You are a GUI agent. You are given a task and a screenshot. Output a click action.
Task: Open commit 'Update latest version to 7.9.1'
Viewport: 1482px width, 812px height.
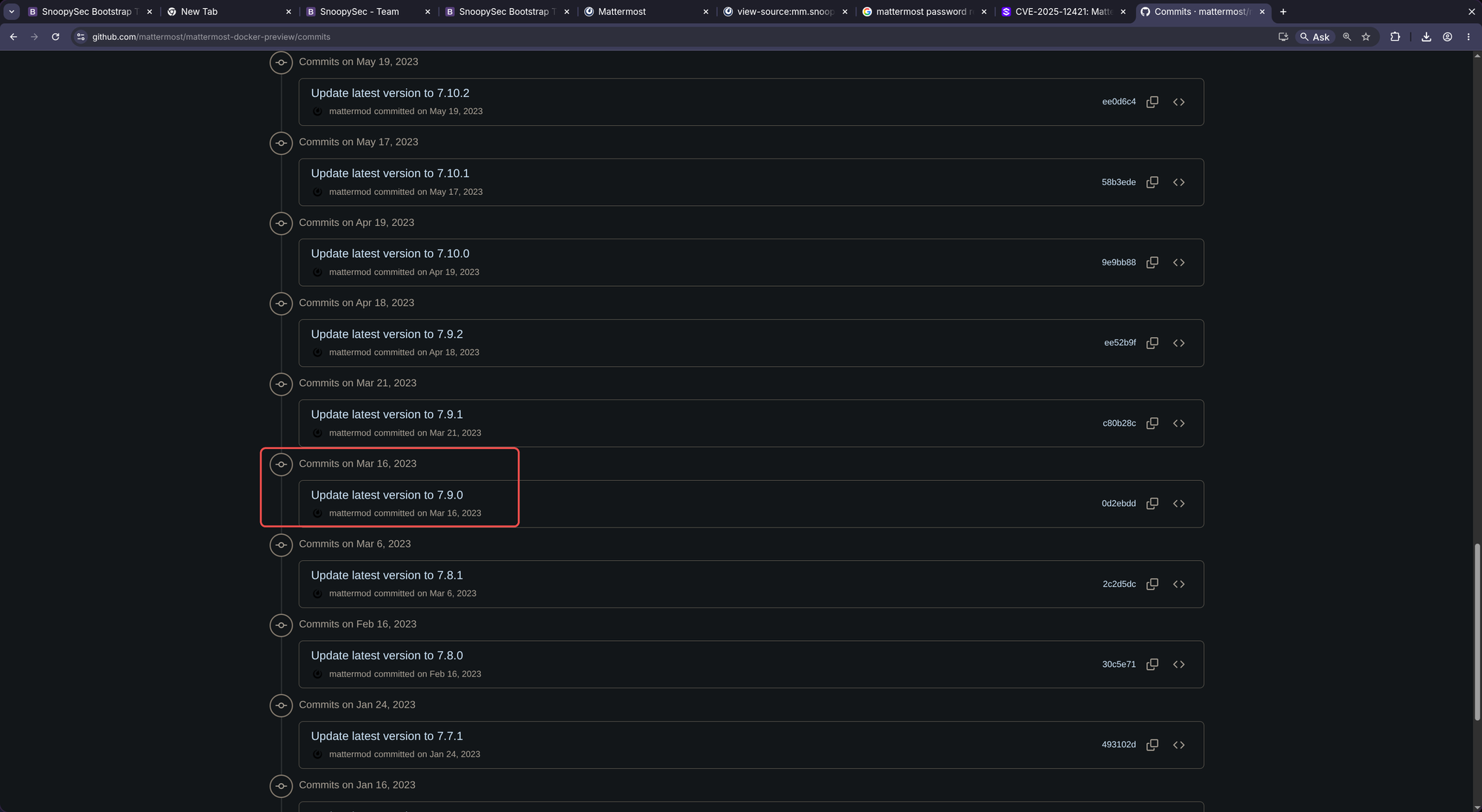[387, 415]
